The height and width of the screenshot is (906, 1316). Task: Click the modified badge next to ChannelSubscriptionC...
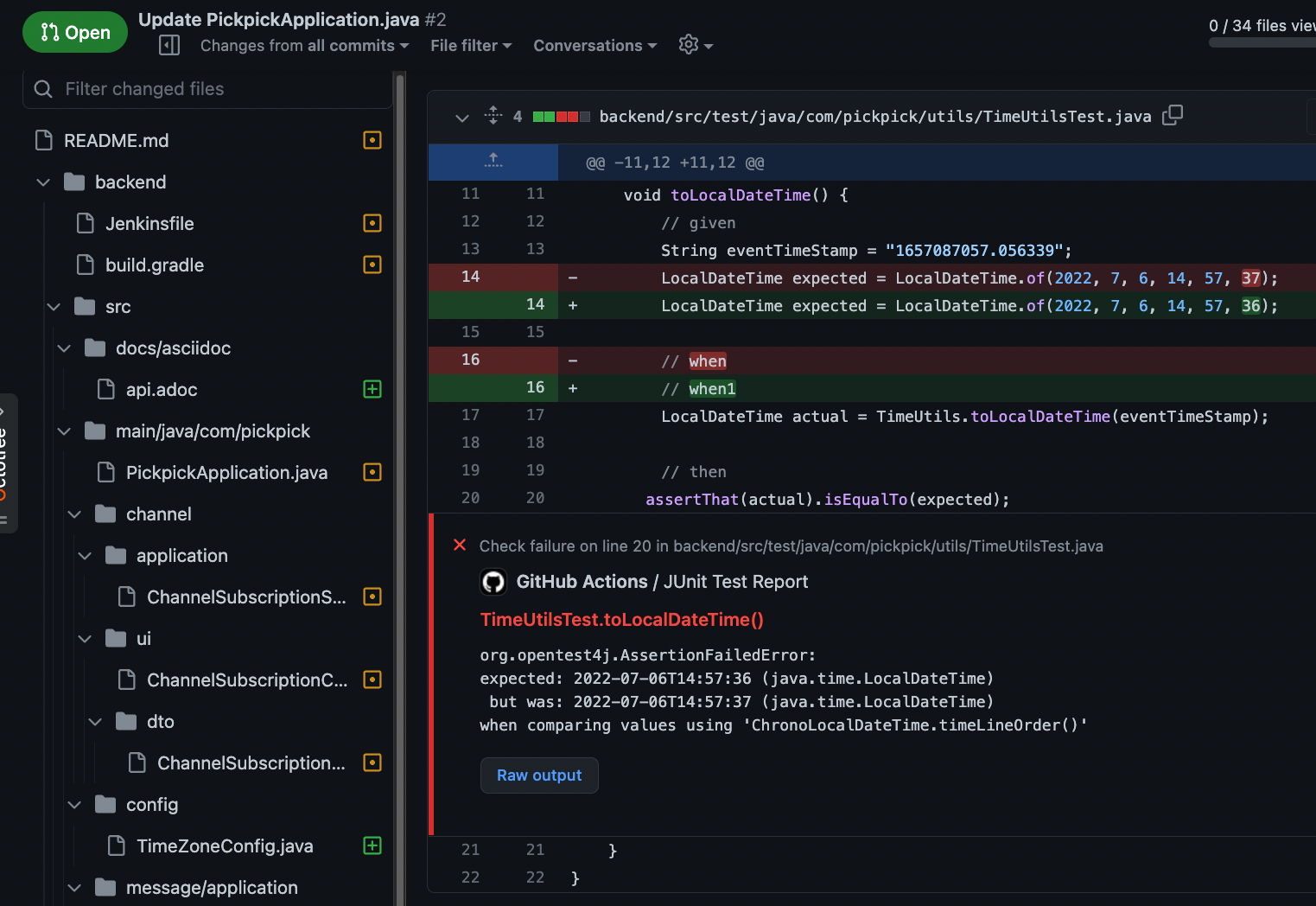[x=372, y=679]
